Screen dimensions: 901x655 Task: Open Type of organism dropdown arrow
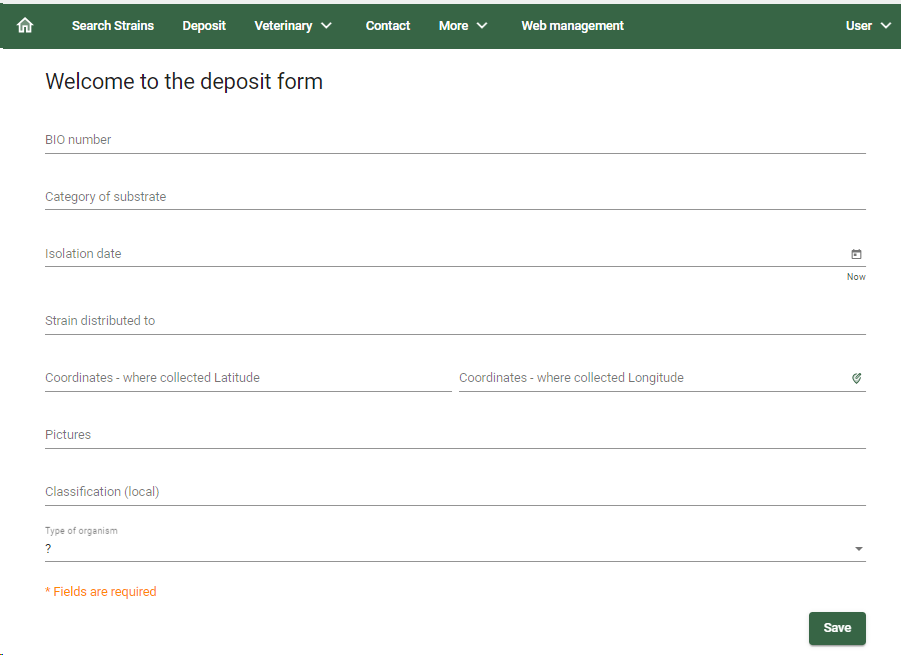click(x=858, y=549)
